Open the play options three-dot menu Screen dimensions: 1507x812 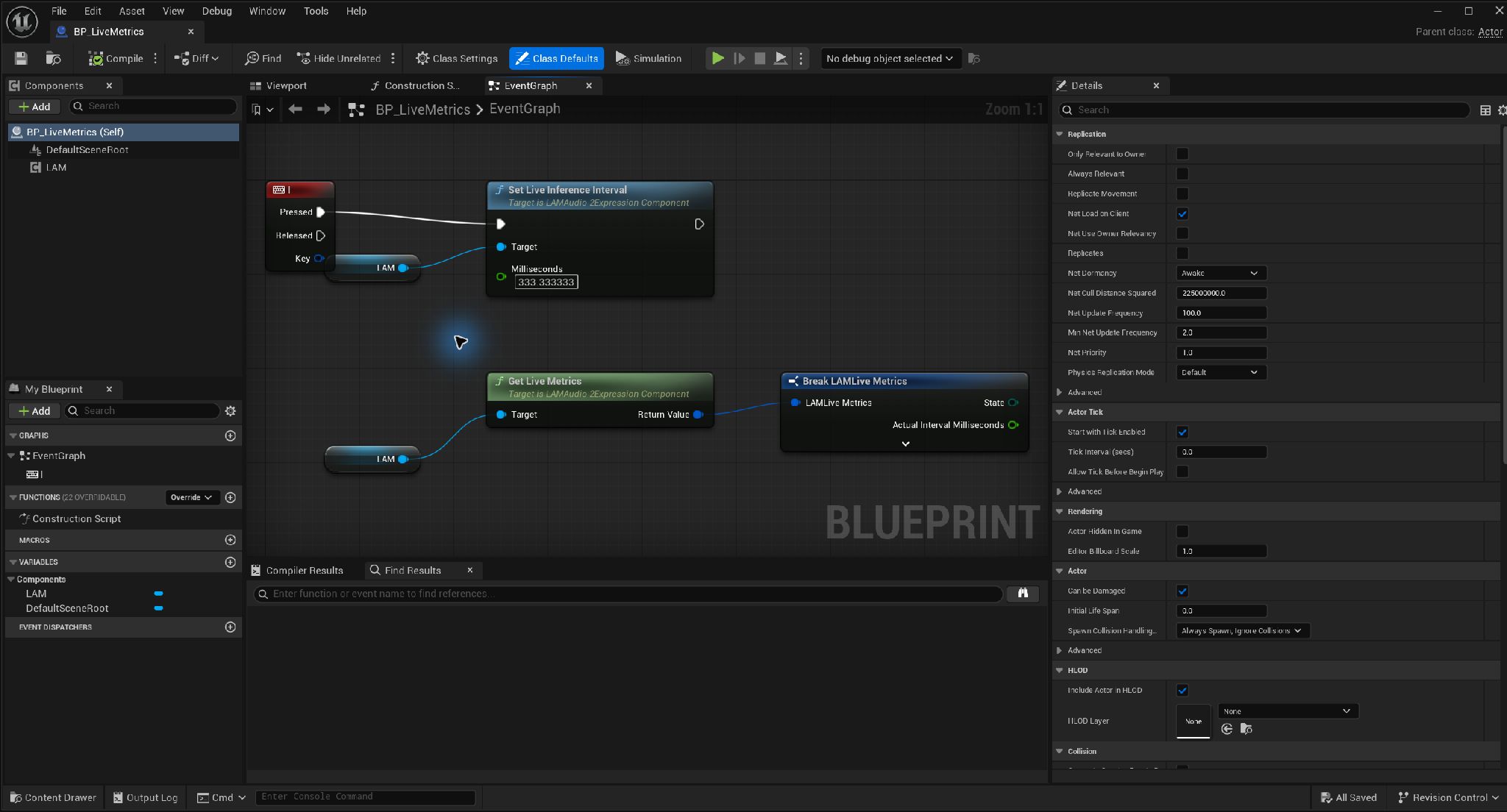point(801,58)
